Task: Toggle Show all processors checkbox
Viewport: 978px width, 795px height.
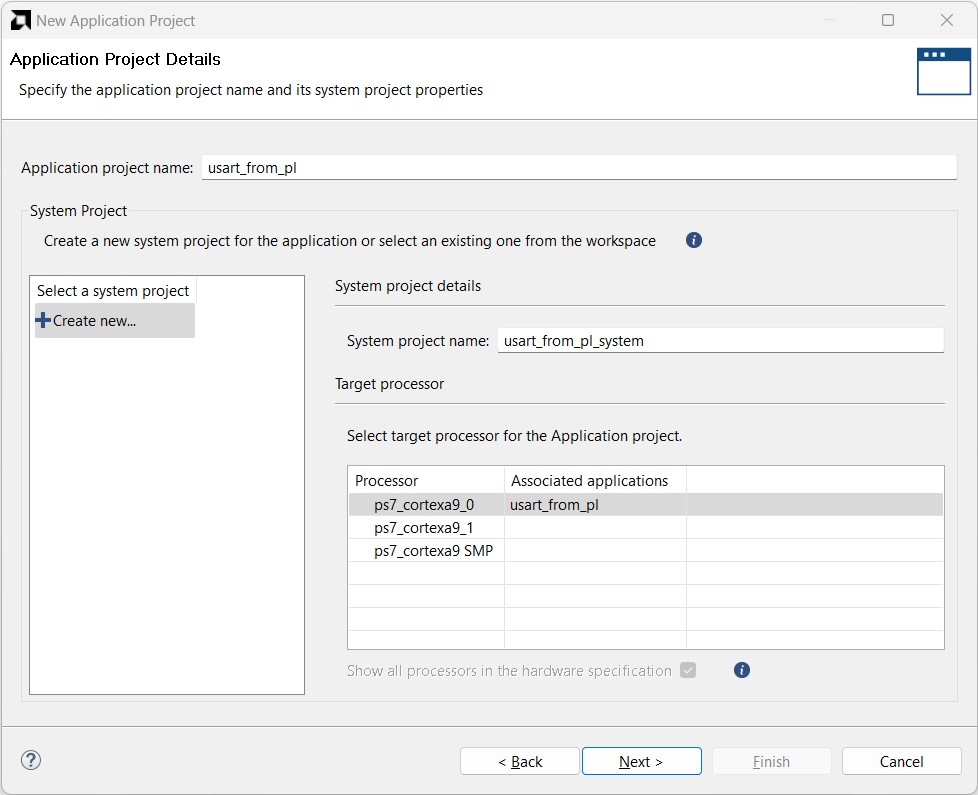Action: click(x=688, y=670)
